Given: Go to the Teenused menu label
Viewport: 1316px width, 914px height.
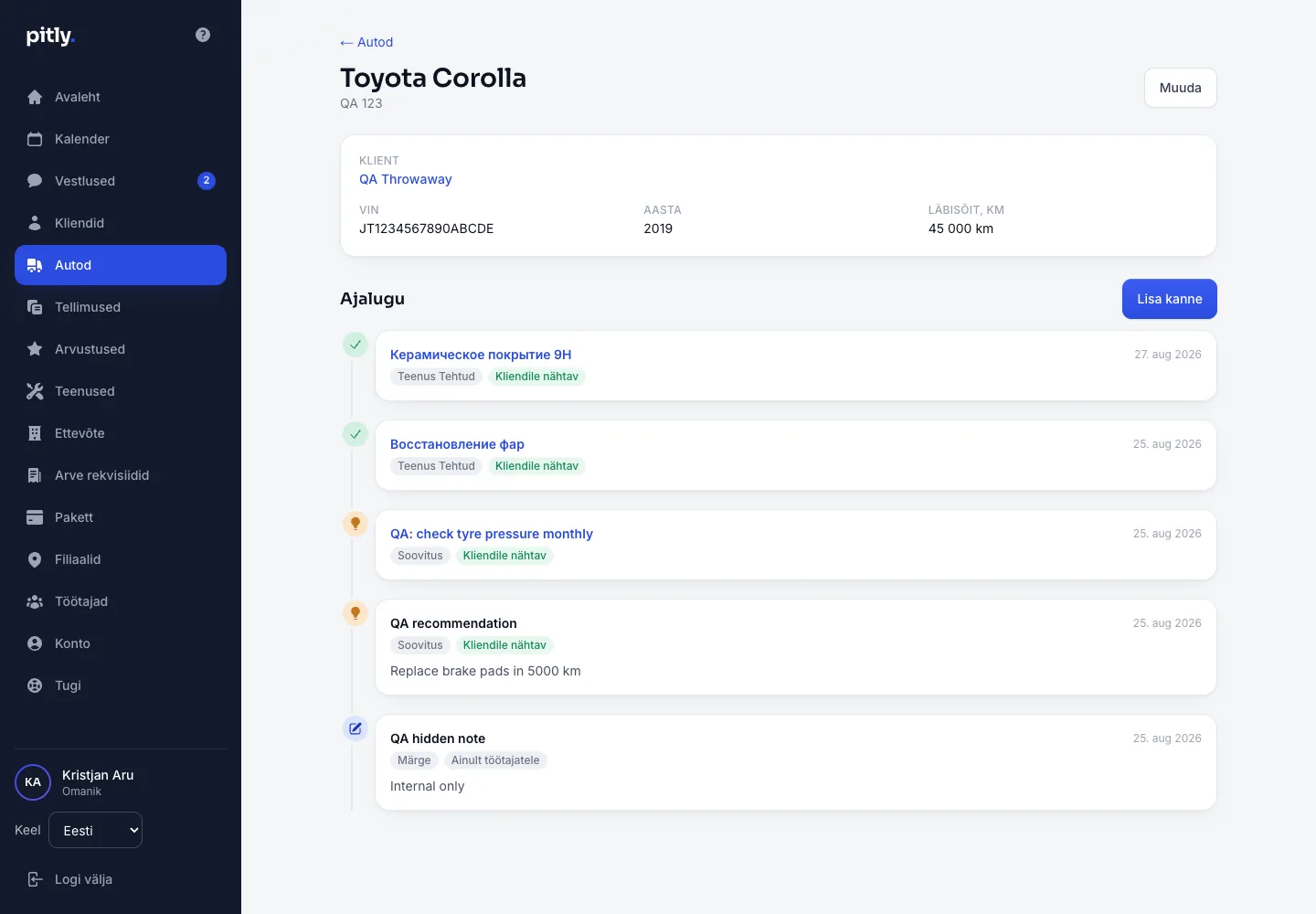Looking at the screenshot, I should 85,391.
